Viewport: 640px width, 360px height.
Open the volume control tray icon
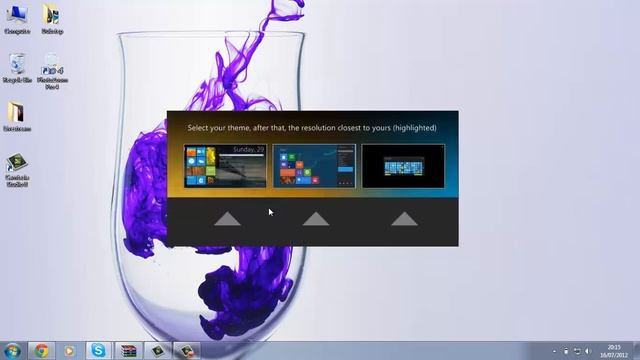(x=588, y=351)
